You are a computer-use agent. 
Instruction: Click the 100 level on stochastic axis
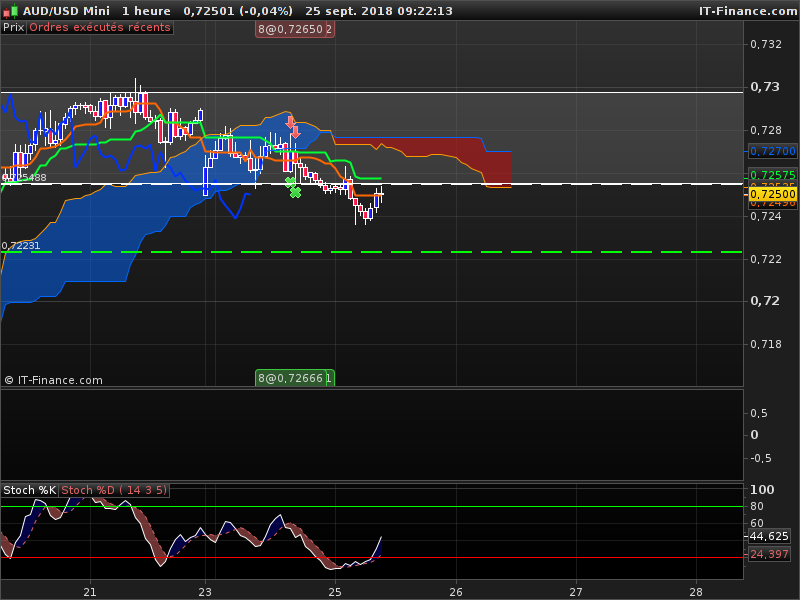(x=762, y=490)
